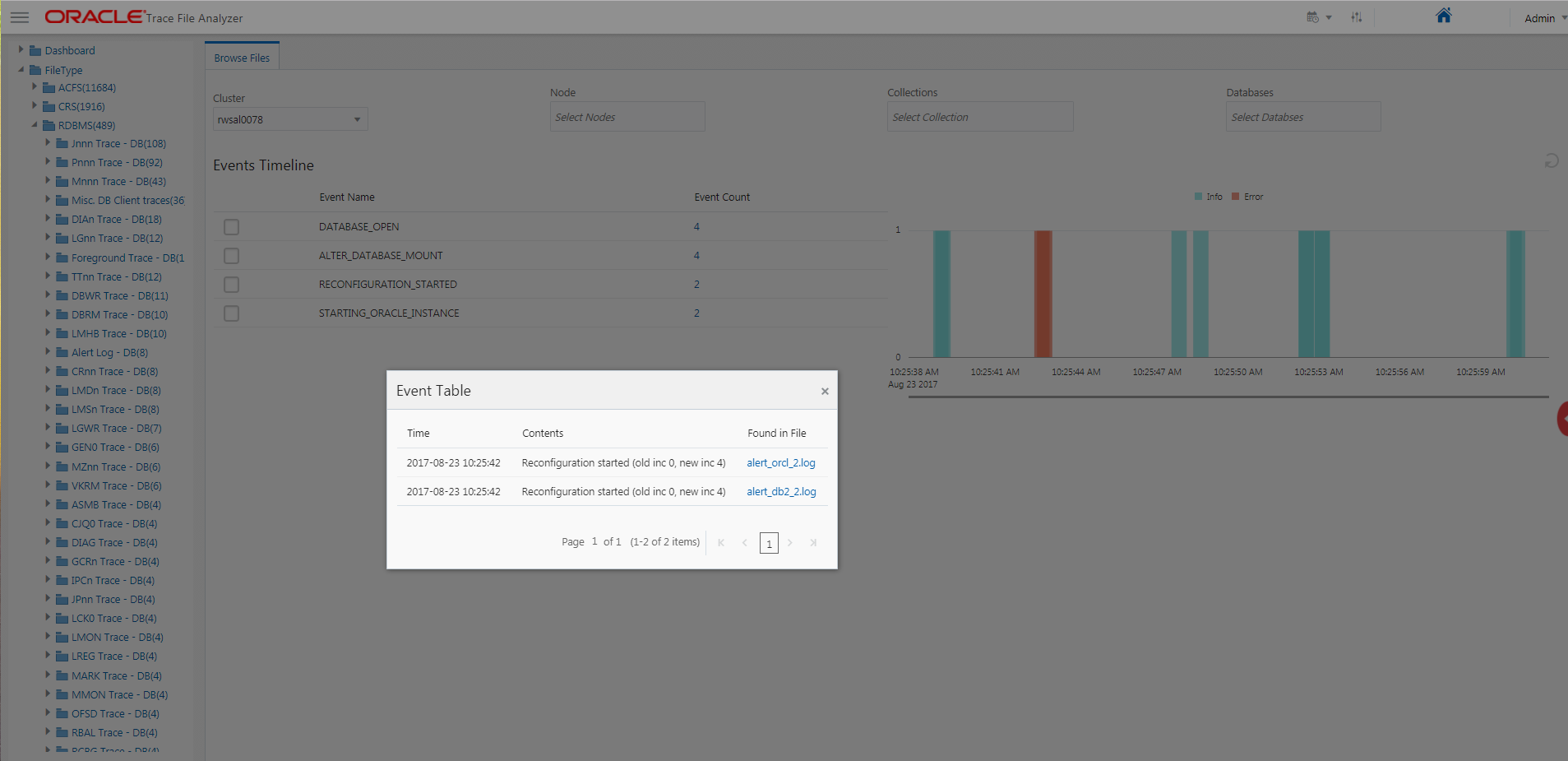Image resolution: width=1568 pixels, height=761 pixels.
Task: Click the ASMB Trace folder icon
Action: (62, 504)
